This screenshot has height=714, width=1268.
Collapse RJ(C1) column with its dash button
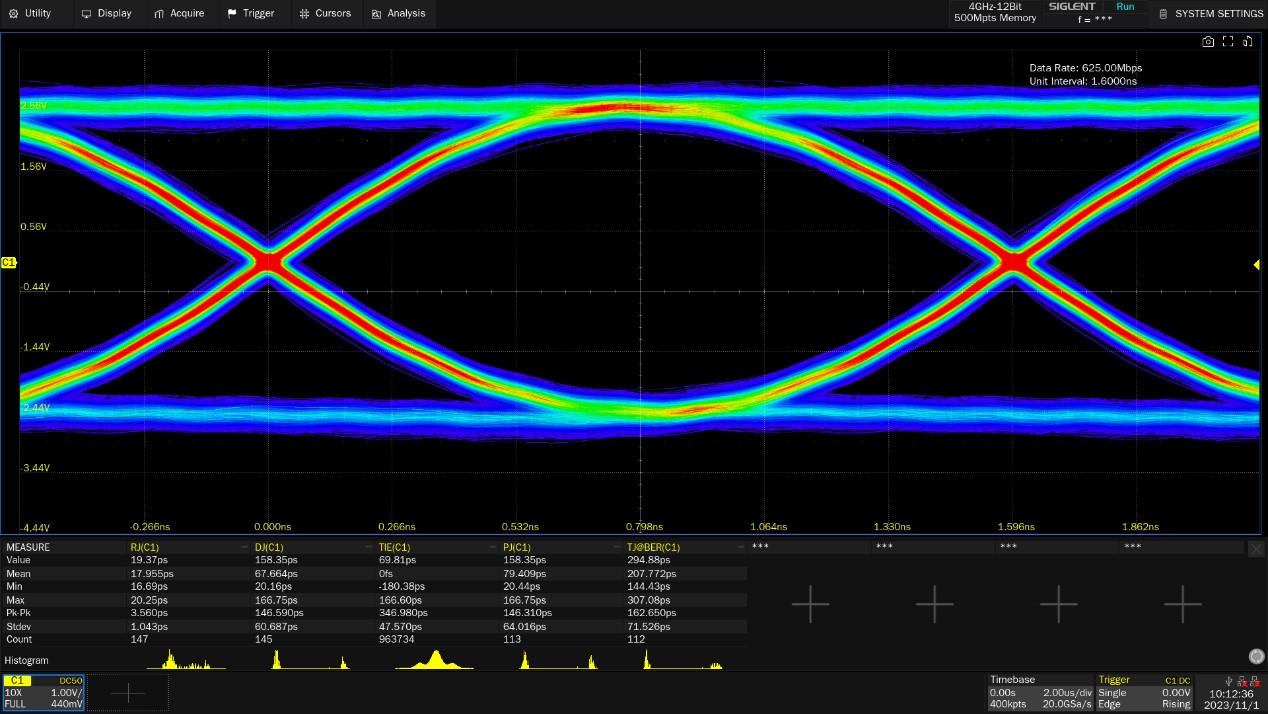point(244,548)
